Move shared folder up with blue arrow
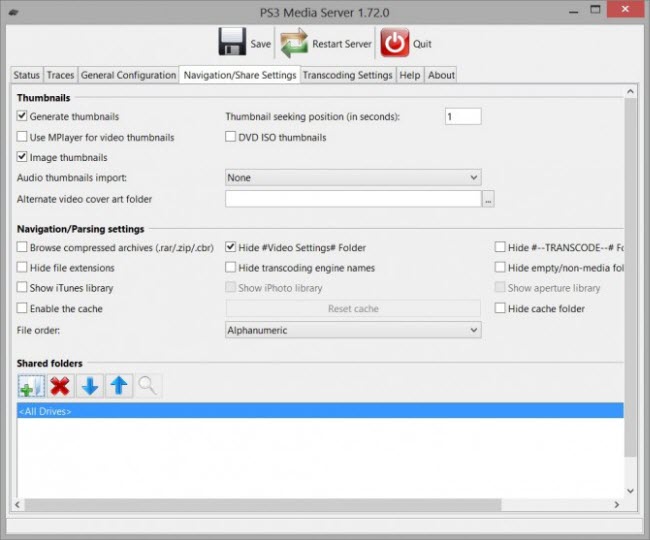The width and height of the screenshot is (650, 540). pyautogui.click(x=119, y=386)
